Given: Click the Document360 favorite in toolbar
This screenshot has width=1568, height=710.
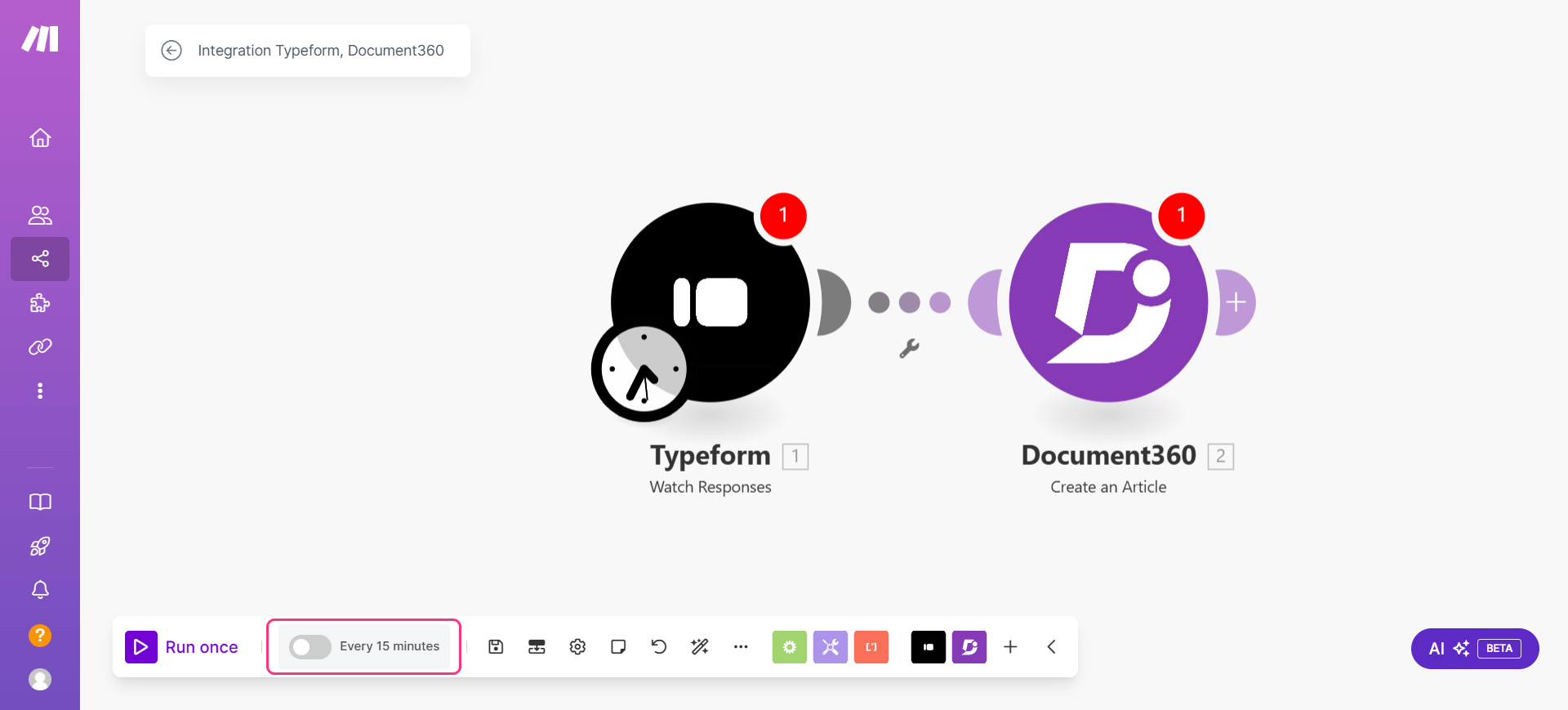Looking at the screenshot, I should coord(969,647).
